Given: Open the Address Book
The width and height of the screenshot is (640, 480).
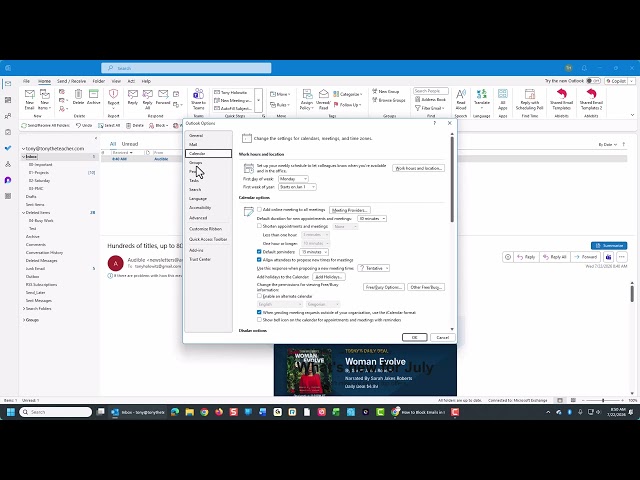Looking at the screenshot, I should (431, 99).
